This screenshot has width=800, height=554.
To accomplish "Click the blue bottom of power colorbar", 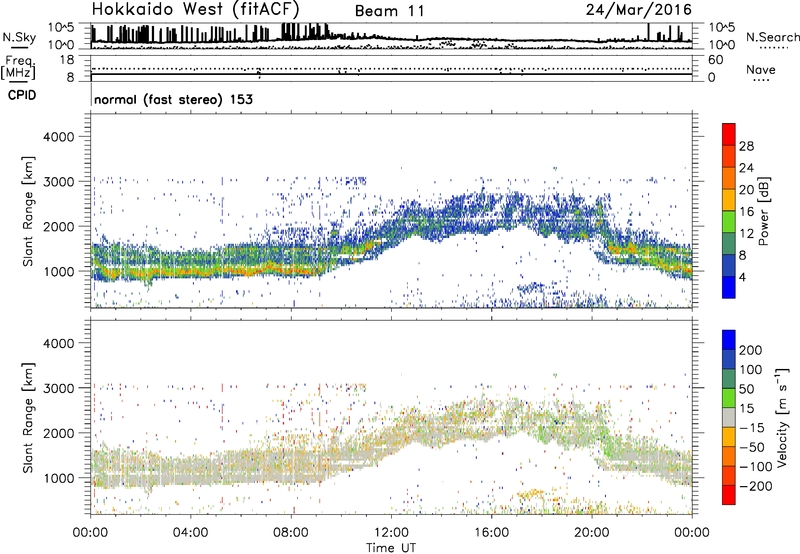I will click(x=729, y=287).
